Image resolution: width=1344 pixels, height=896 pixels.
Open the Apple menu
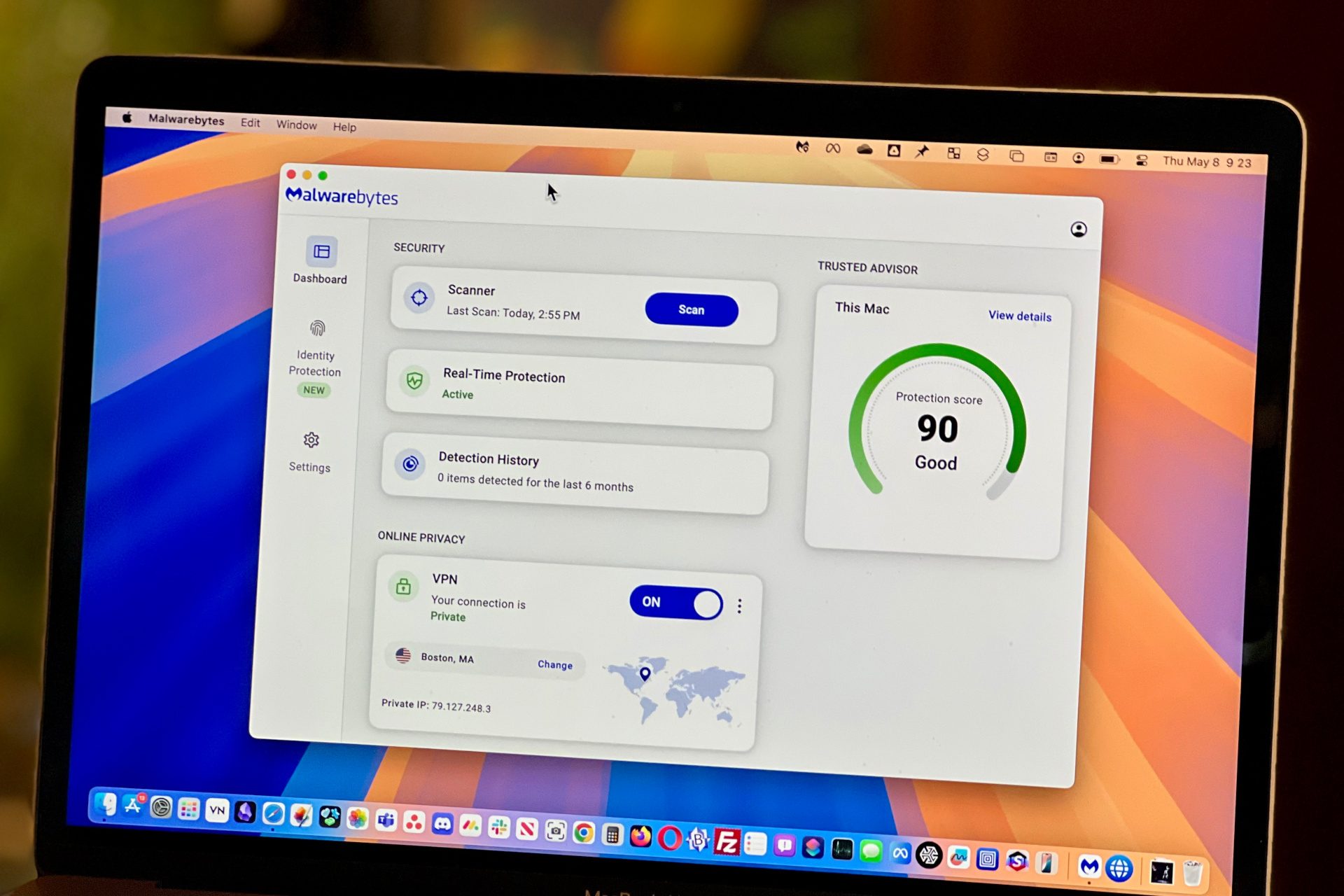(x=127, y=118)
